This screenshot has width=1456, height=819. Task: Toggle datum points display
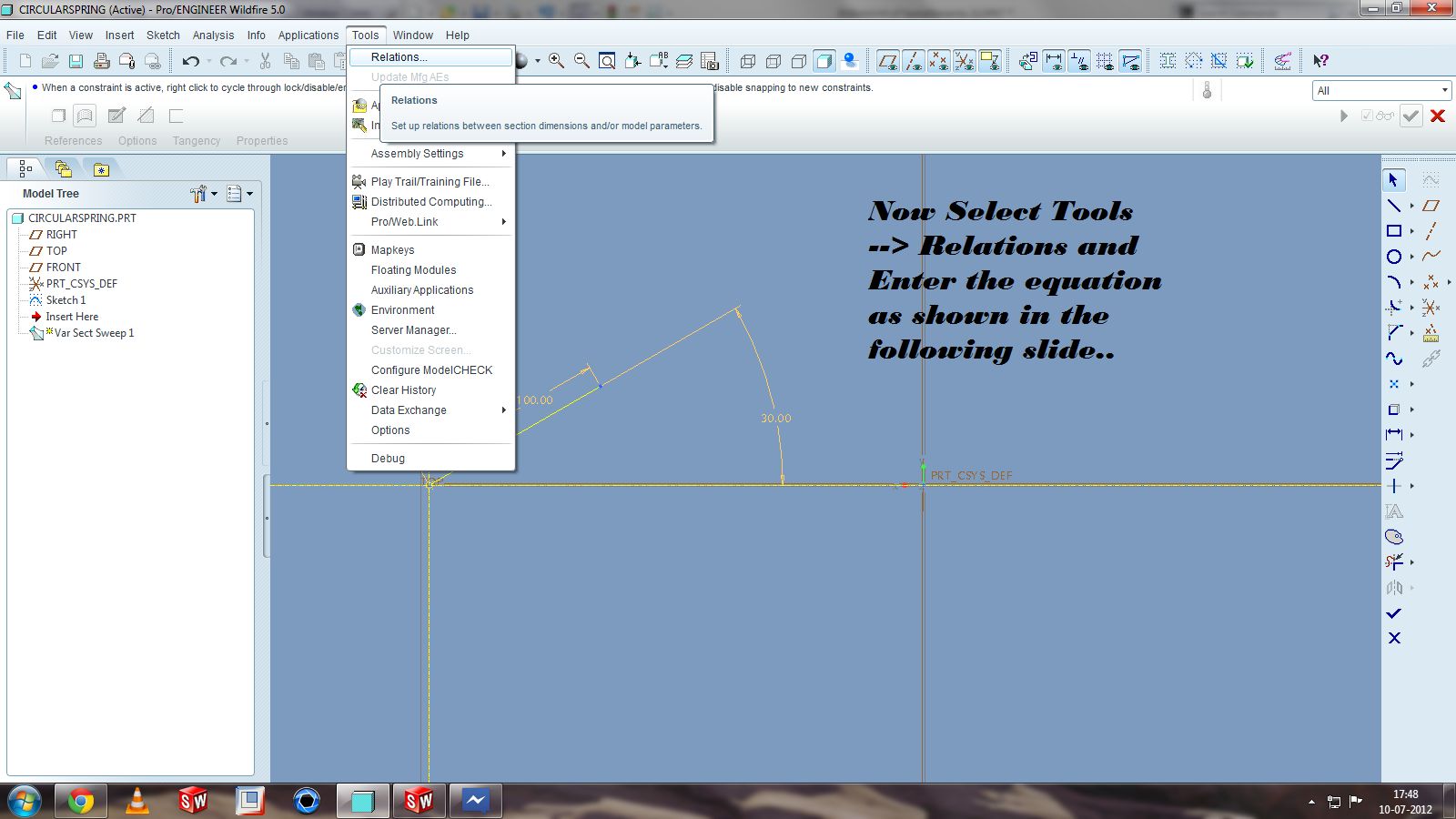938,61
